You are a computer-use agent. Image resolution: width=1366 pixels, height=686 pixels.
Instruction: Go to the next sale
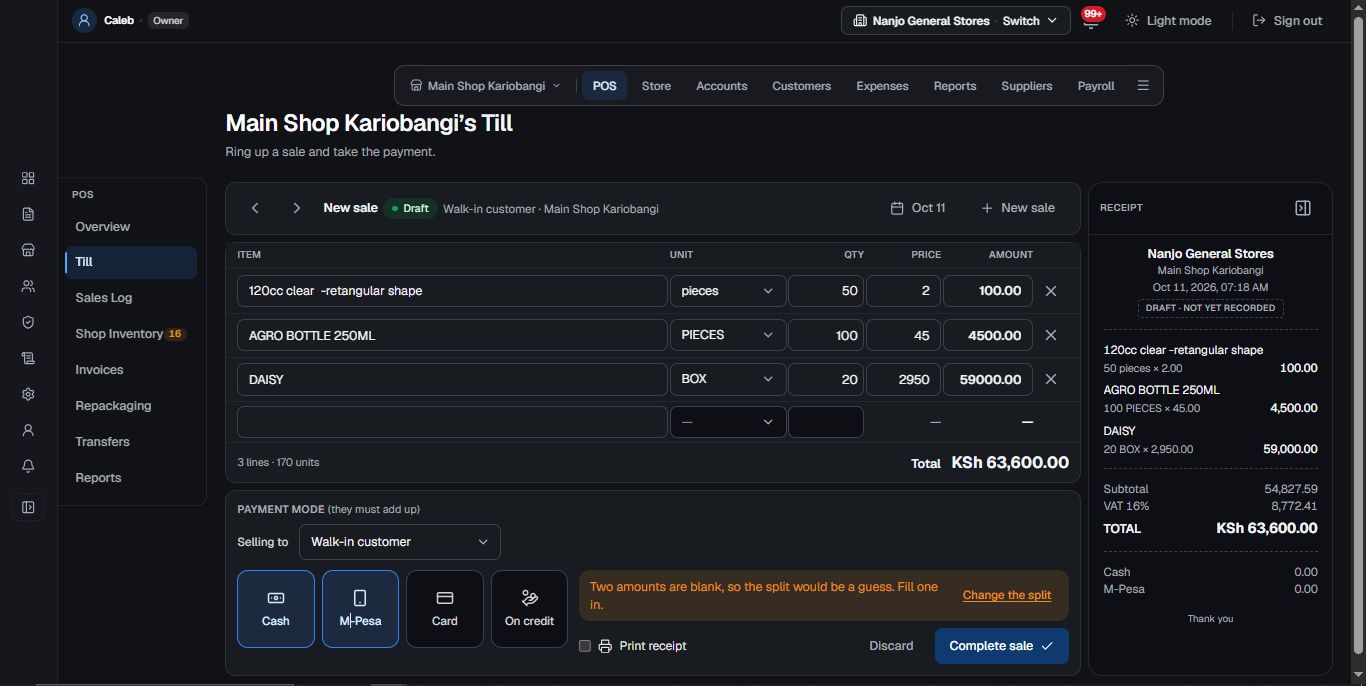coord(296,208)
